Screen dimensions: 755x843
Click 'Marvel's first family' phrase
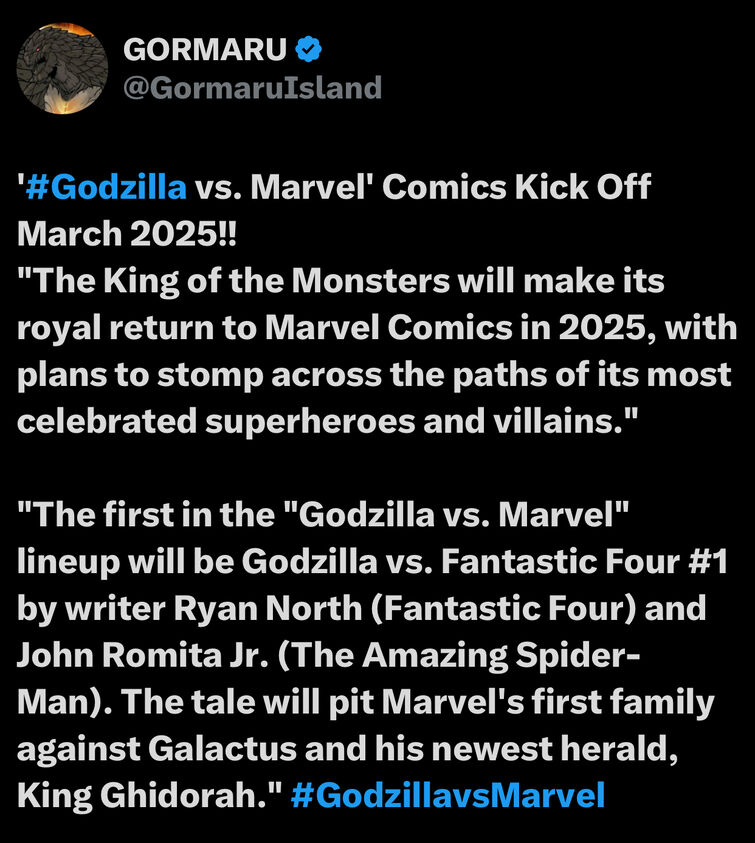tap(548, 702)
